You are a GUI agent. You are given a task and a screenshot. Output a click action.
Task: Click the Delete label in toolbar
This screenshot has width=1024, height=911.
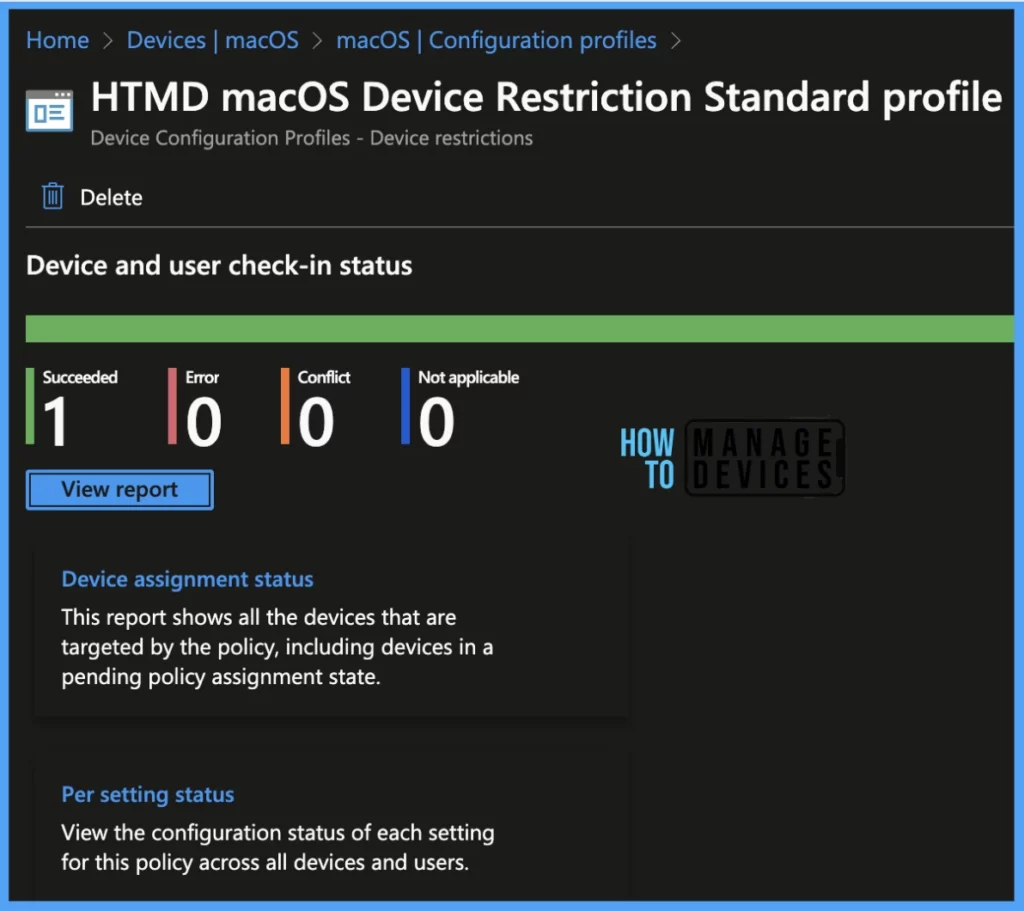(x=111, y=197)
